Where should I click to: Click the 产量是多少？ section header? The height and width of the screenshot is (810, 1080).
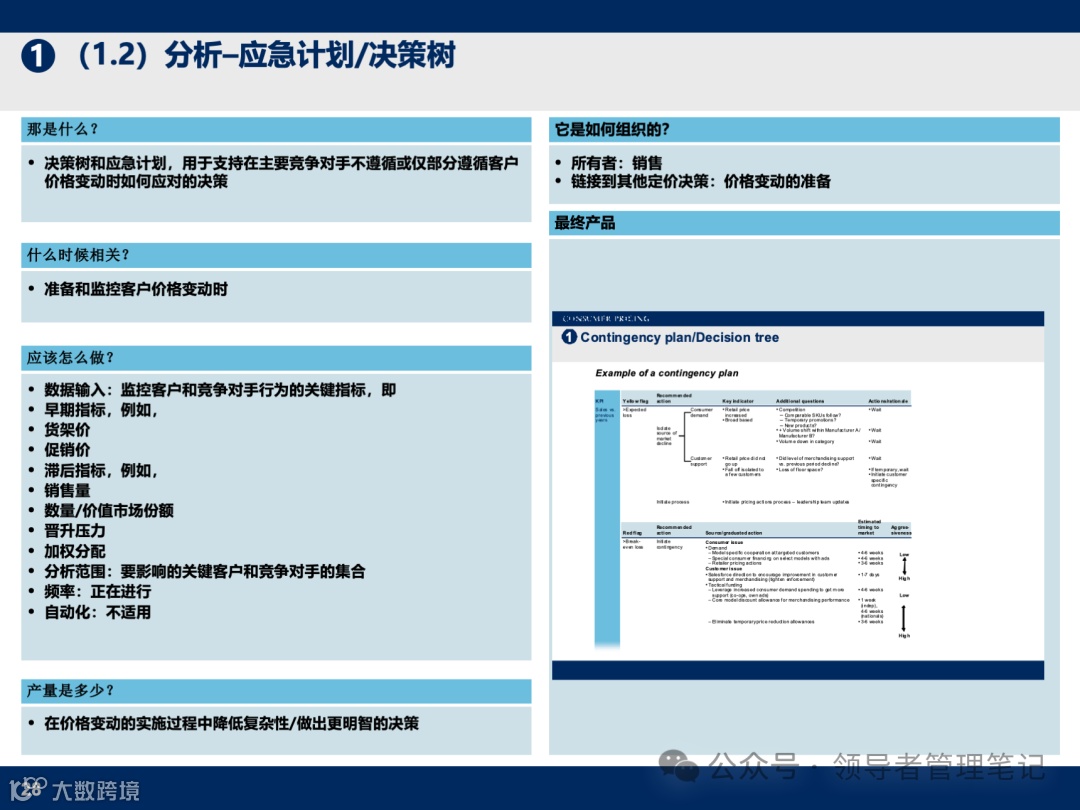(x=276, y=691)
